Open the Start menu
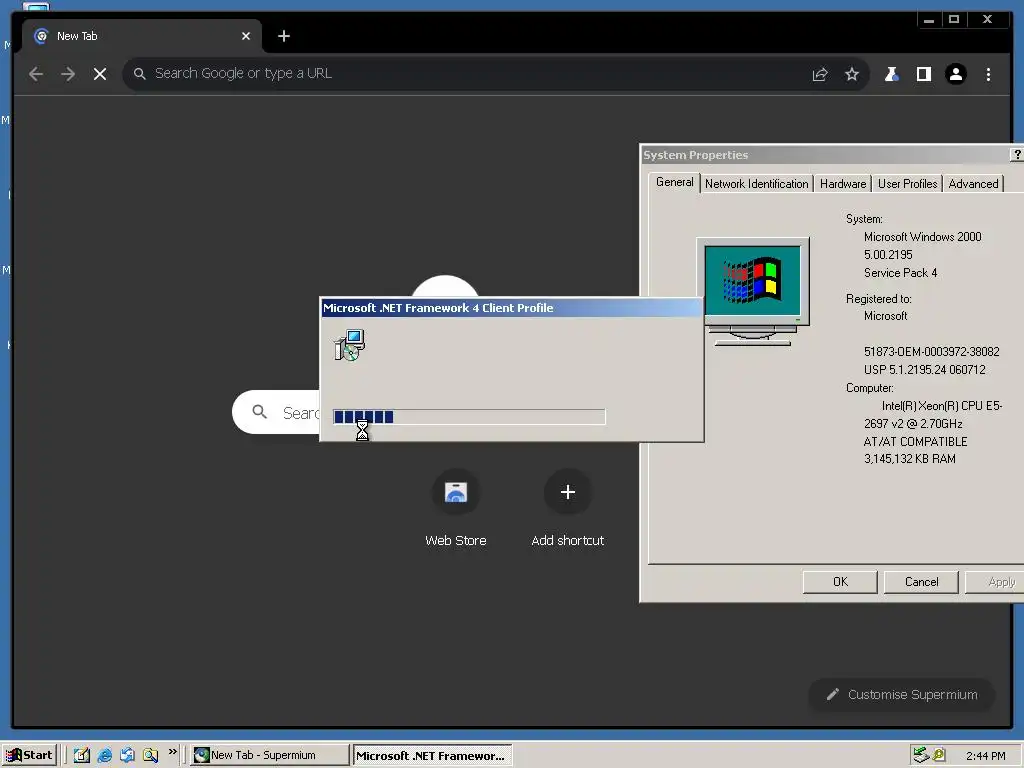The height and width of the screenshot is (768, 1024). [29, 755]
